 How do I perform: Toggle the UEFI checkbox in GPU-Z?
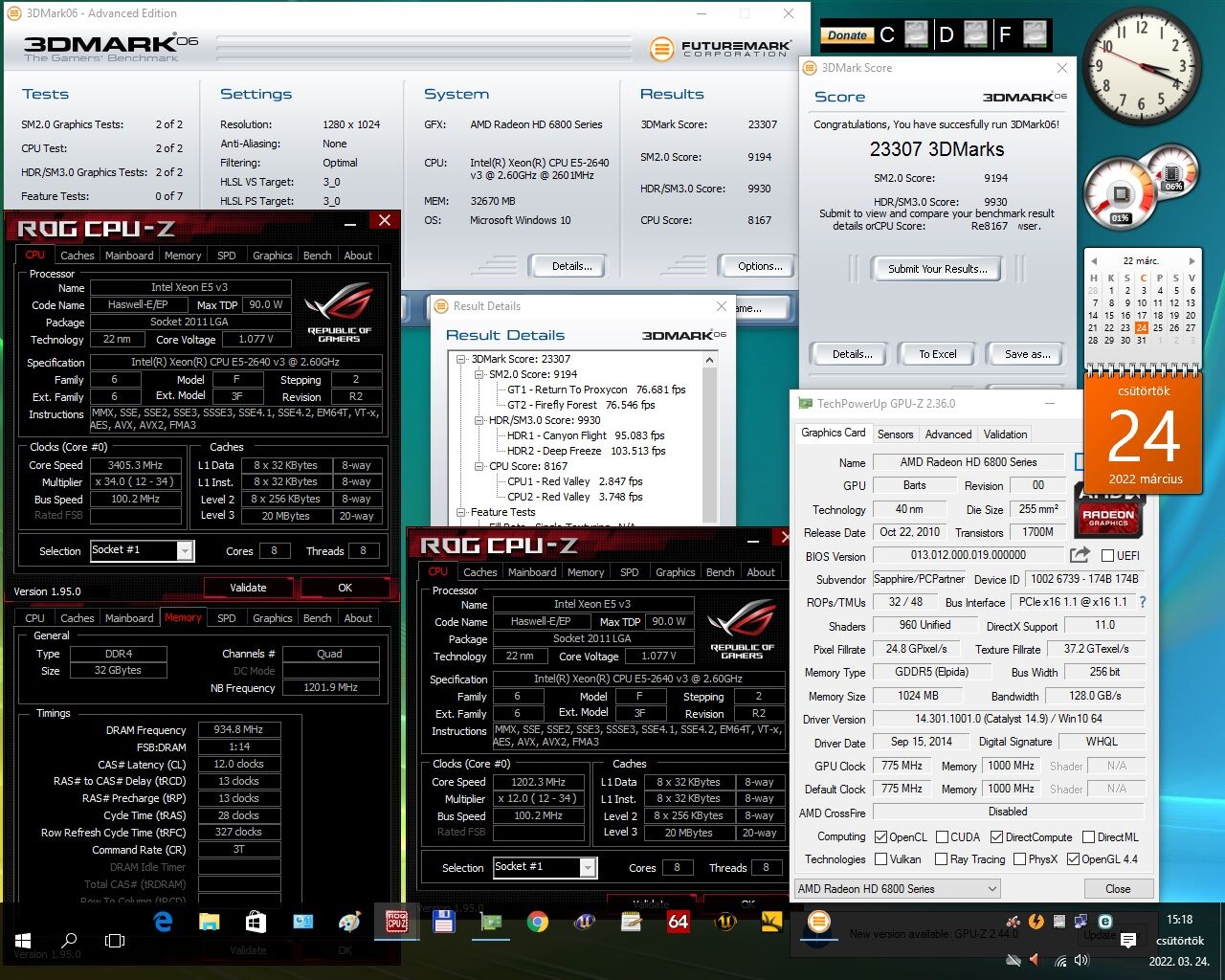click(1107, 555)
